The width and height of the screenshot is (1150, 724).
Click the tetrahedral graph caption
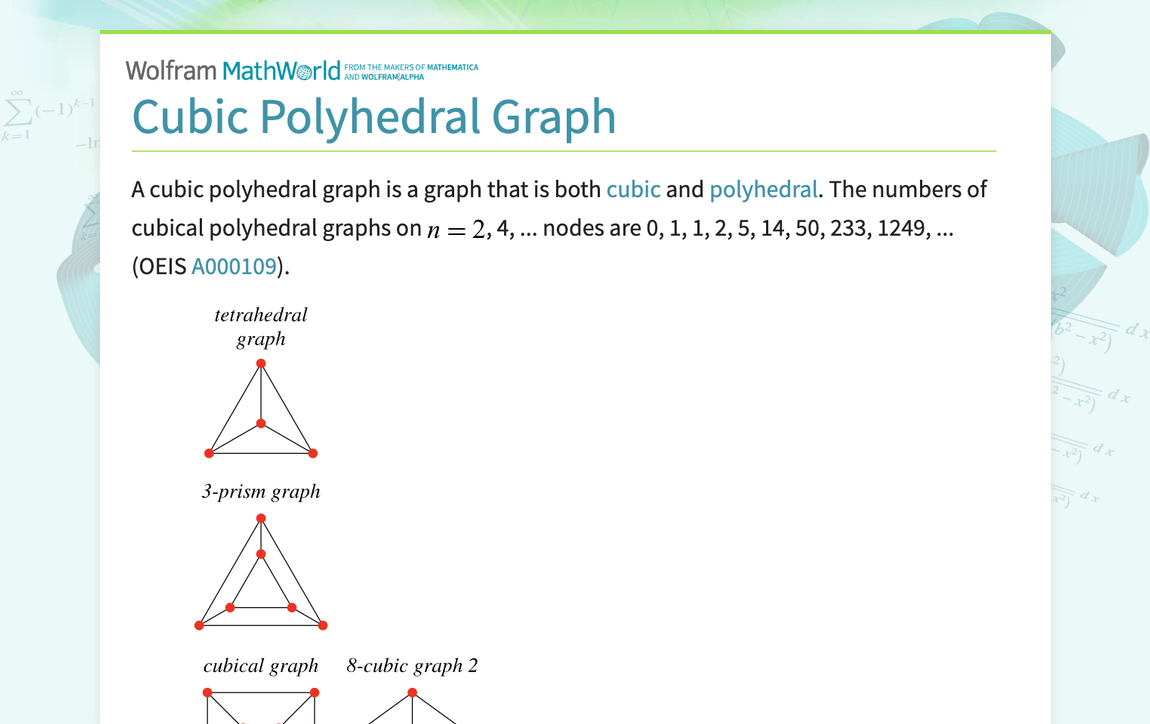[x=260, y=326]
